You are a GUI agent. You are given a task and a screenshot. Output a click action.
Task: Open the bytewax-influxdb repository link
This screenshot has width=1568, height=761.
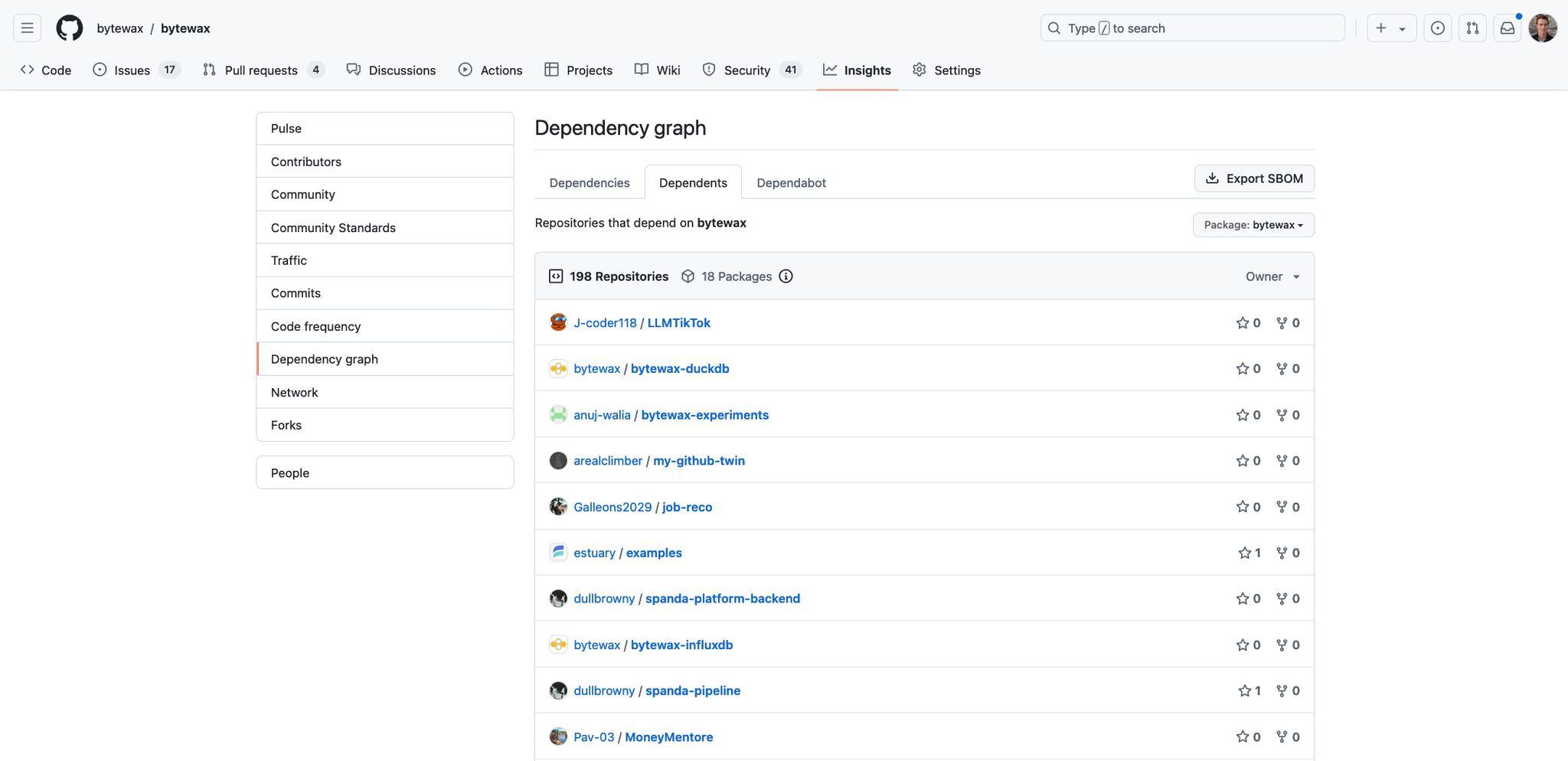click(681, 645)
